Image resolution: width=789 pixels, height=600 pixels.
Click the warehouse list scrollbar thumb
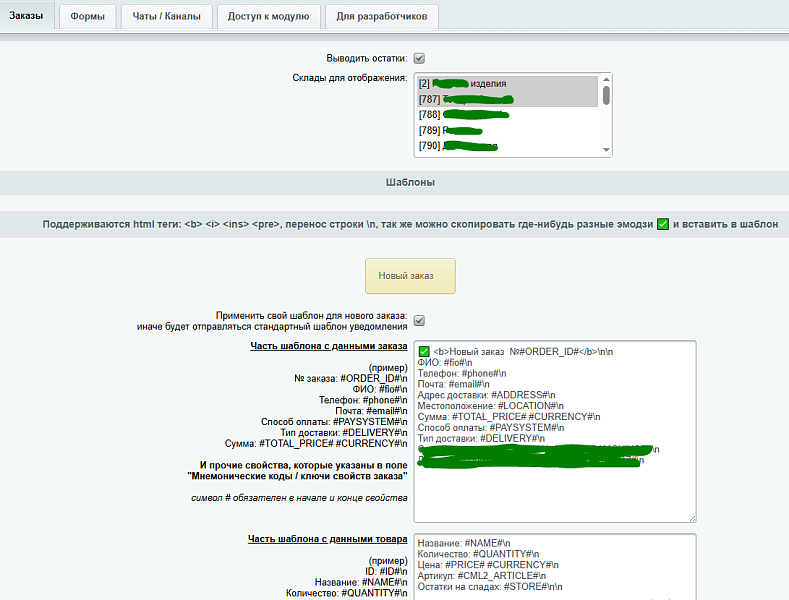pos(606,95)
